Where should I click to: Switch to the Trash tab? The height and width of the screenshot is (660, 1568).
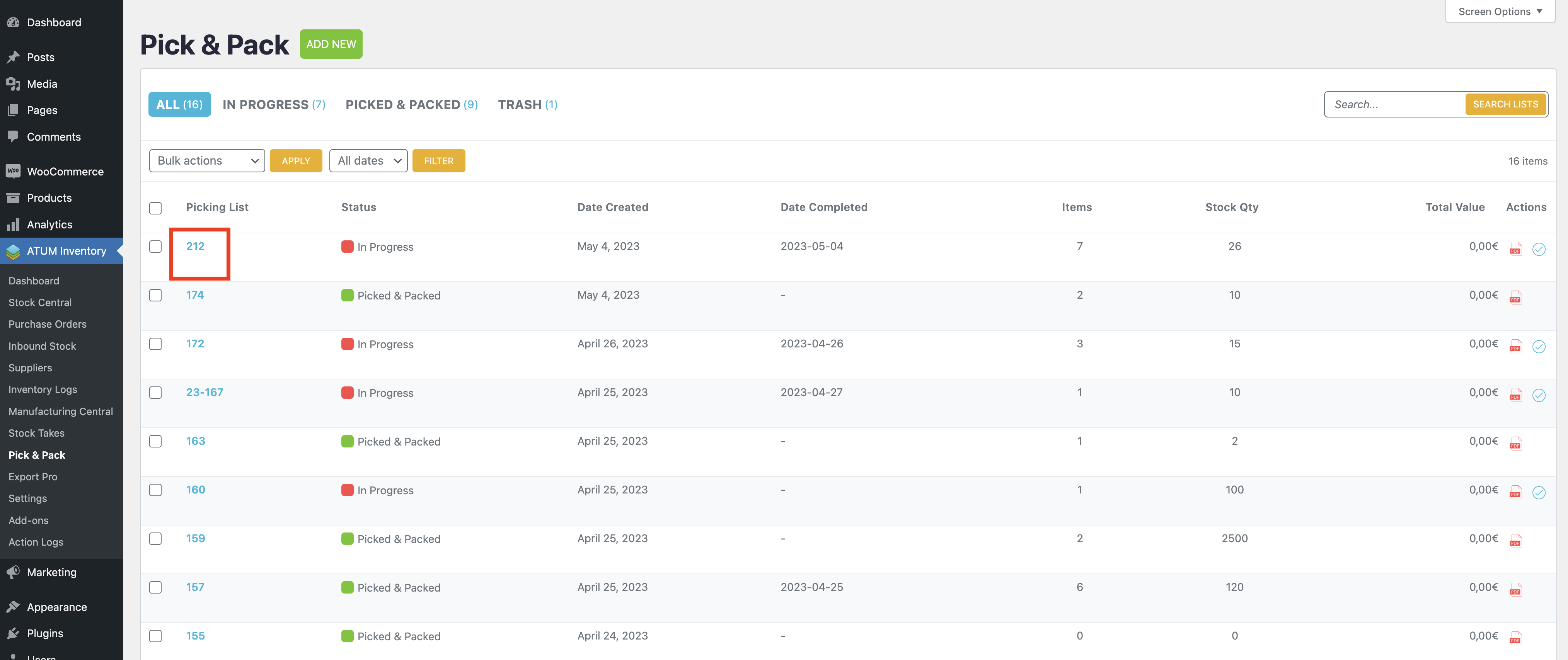click(x=527, y=105)
